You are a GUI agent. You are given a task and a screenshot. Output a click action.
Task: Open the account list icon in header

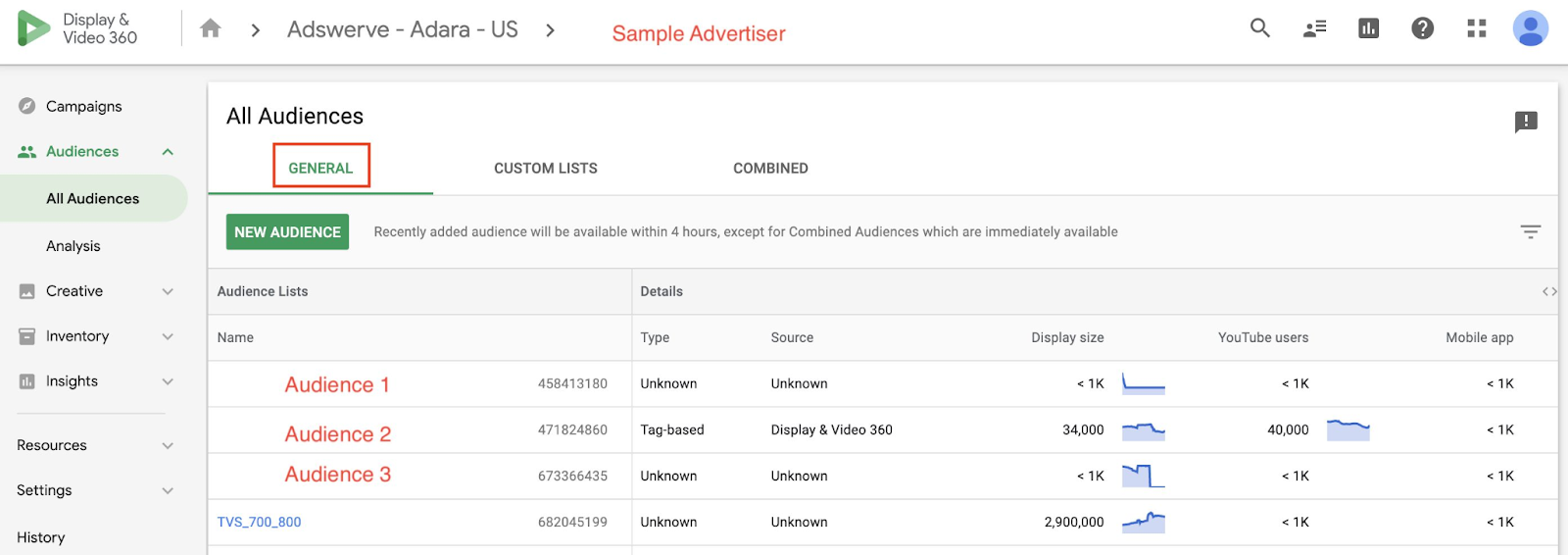click(1314, 28)
